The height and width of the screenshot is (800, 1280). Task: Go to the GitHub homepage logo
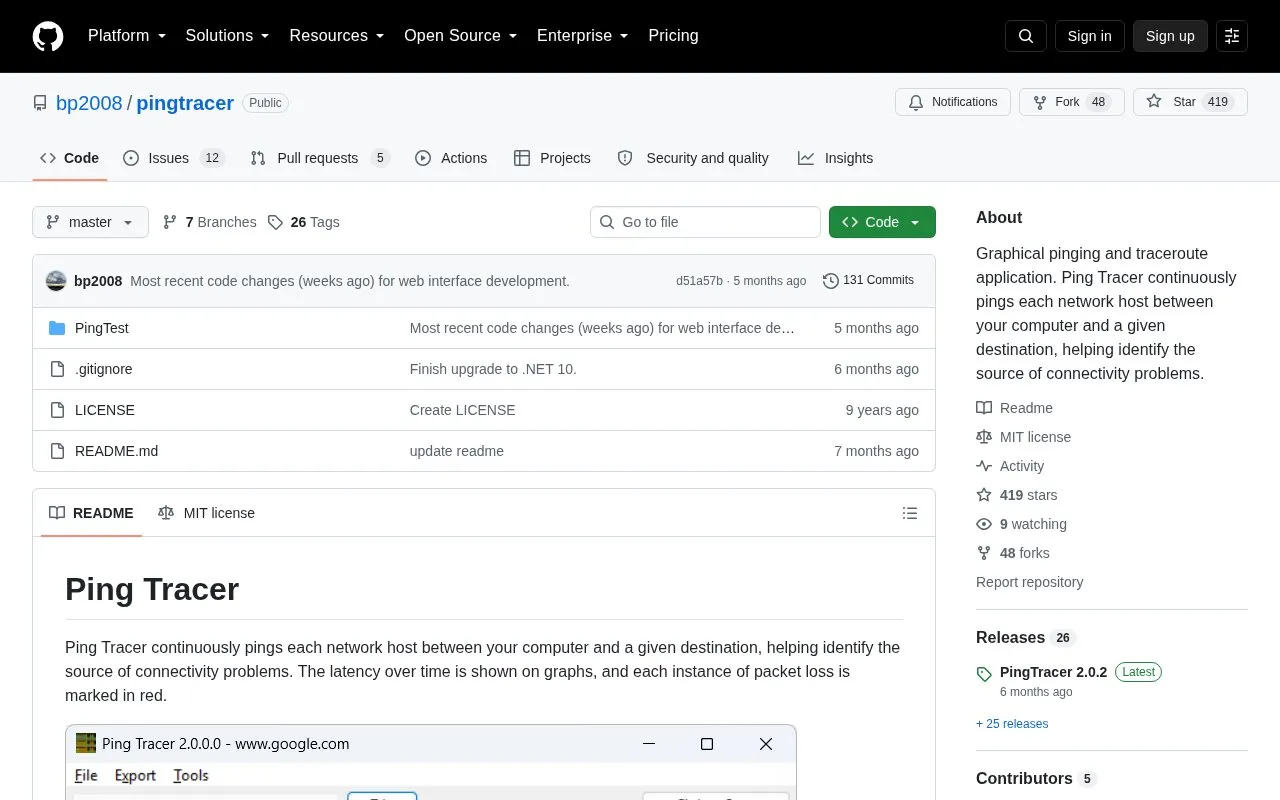click(48, 36)
